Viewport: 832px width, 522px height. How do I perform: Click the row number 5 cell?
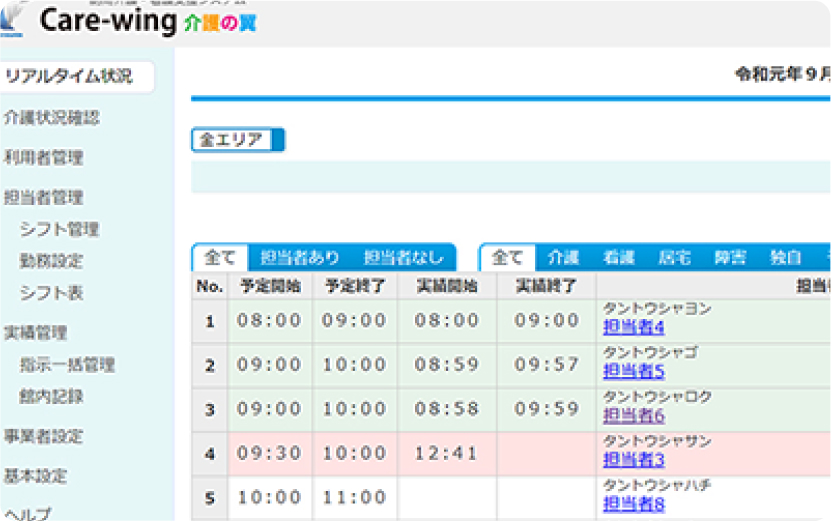coord(210,498)
